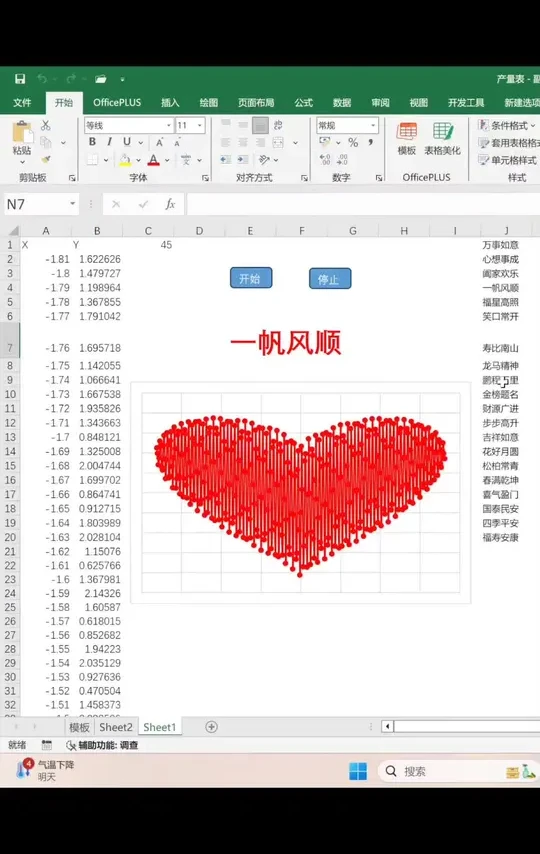Click 套用表格格式 format as table button
The image size is (540, 854).
pos(508,143)
